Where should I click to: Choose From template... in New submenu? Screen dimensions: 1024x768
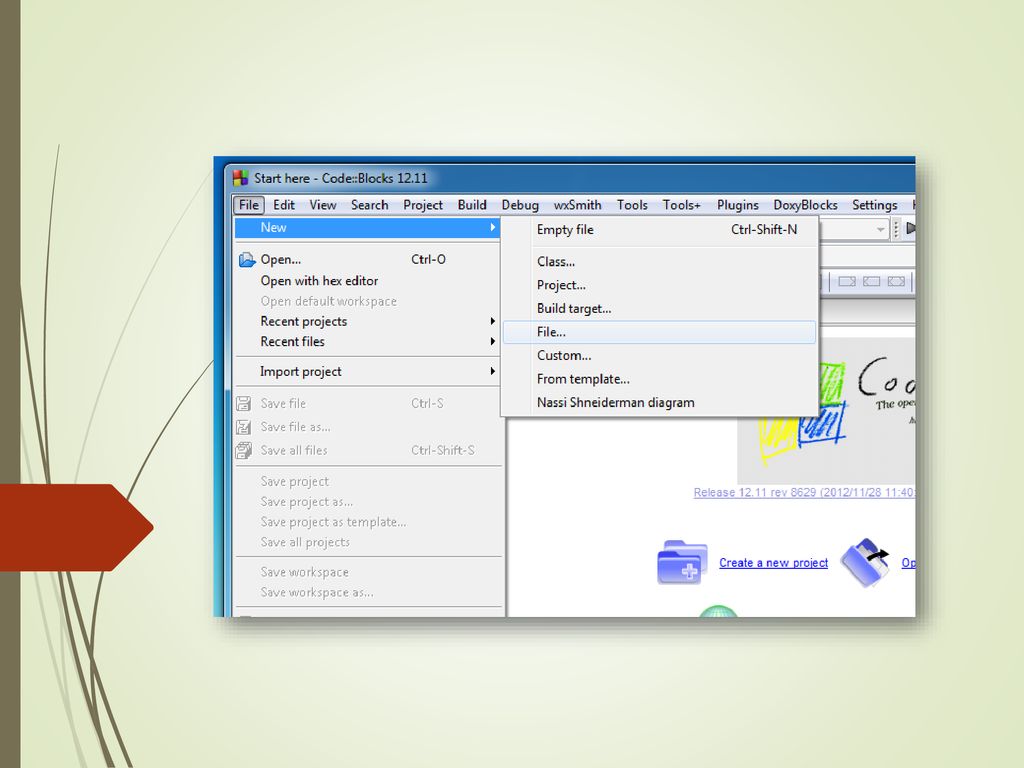[x=660, y=379]
